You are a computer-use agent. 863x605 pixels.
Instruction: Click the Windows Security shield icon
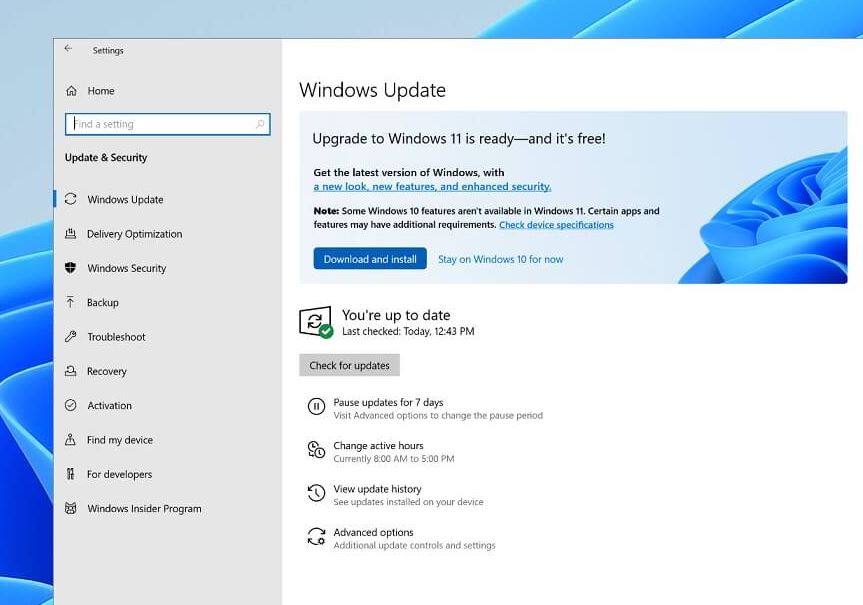[71, 268]
